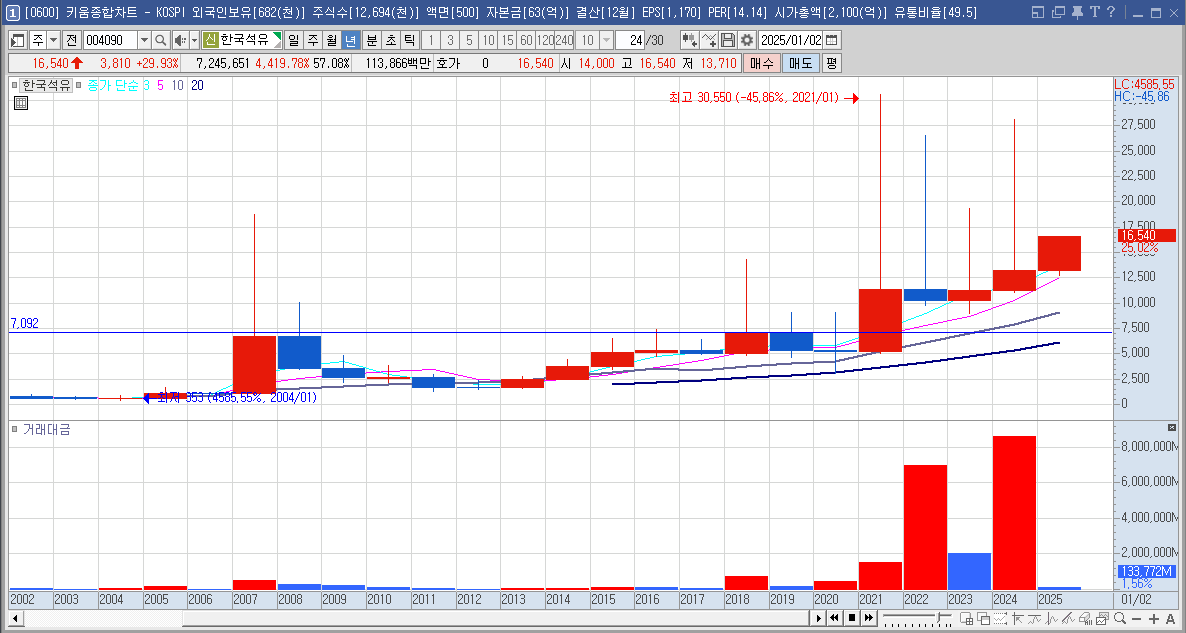Select the 틱 tick period toggle
Screen dimensions: 1186x633
409,40
